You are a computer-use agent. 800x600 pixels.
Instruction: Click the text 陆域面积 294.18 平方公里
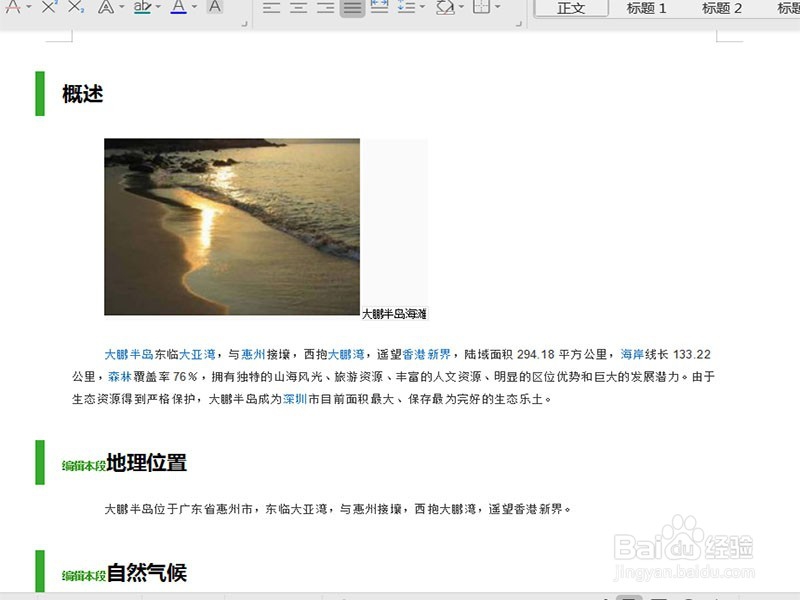[x=535, y=354]
